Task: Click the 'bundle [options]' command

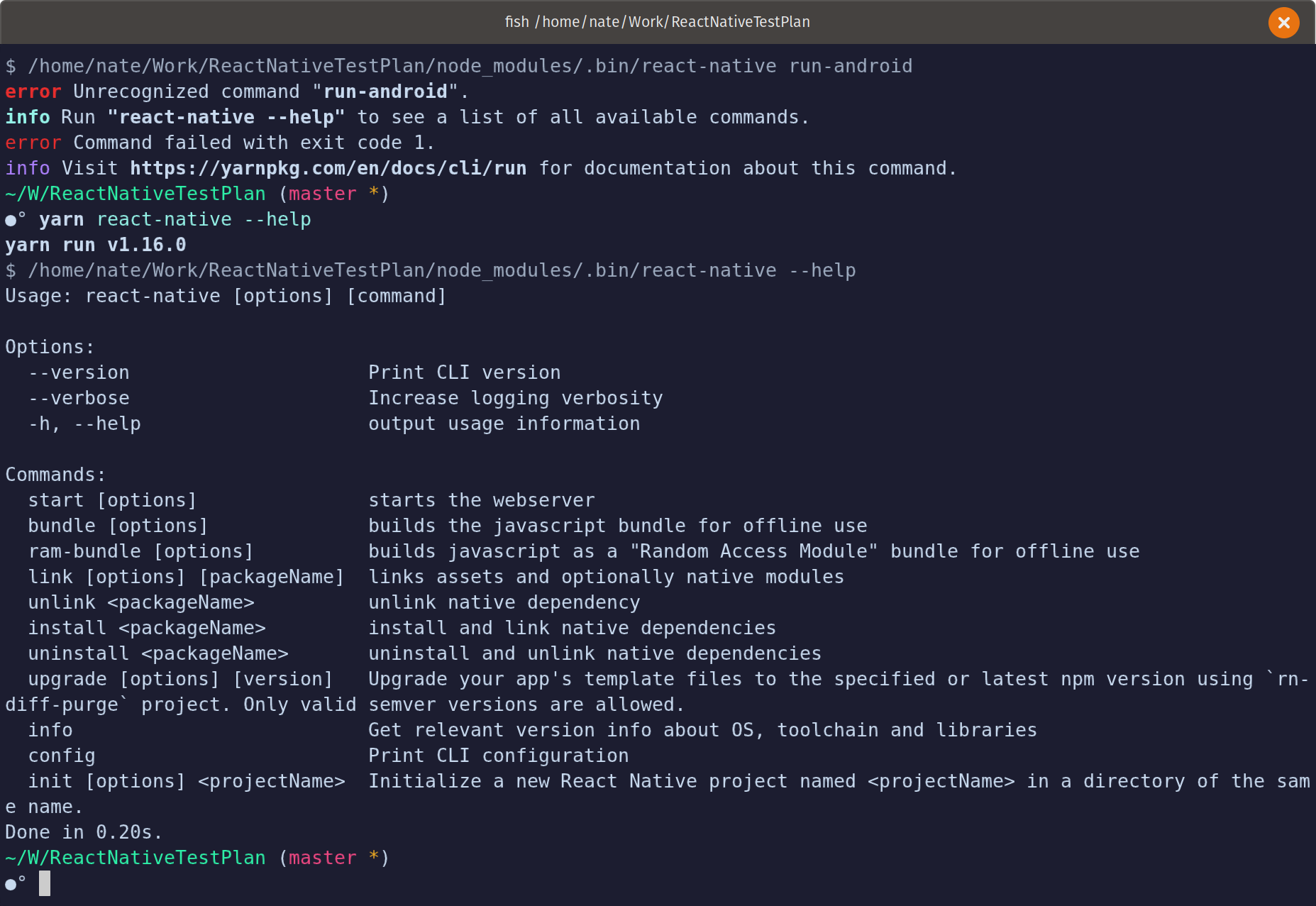Action: pos(118,526)
